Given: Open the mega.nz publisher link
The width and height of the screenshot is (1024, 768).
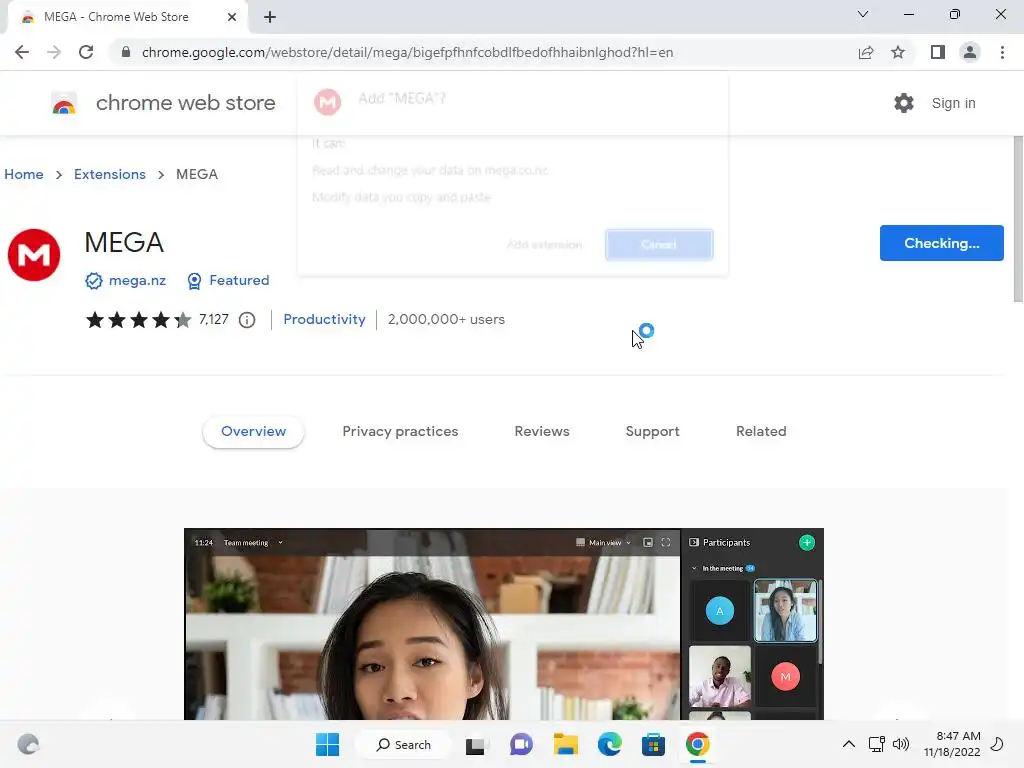Looking at the screenshot, I should [x=137, y=280].
